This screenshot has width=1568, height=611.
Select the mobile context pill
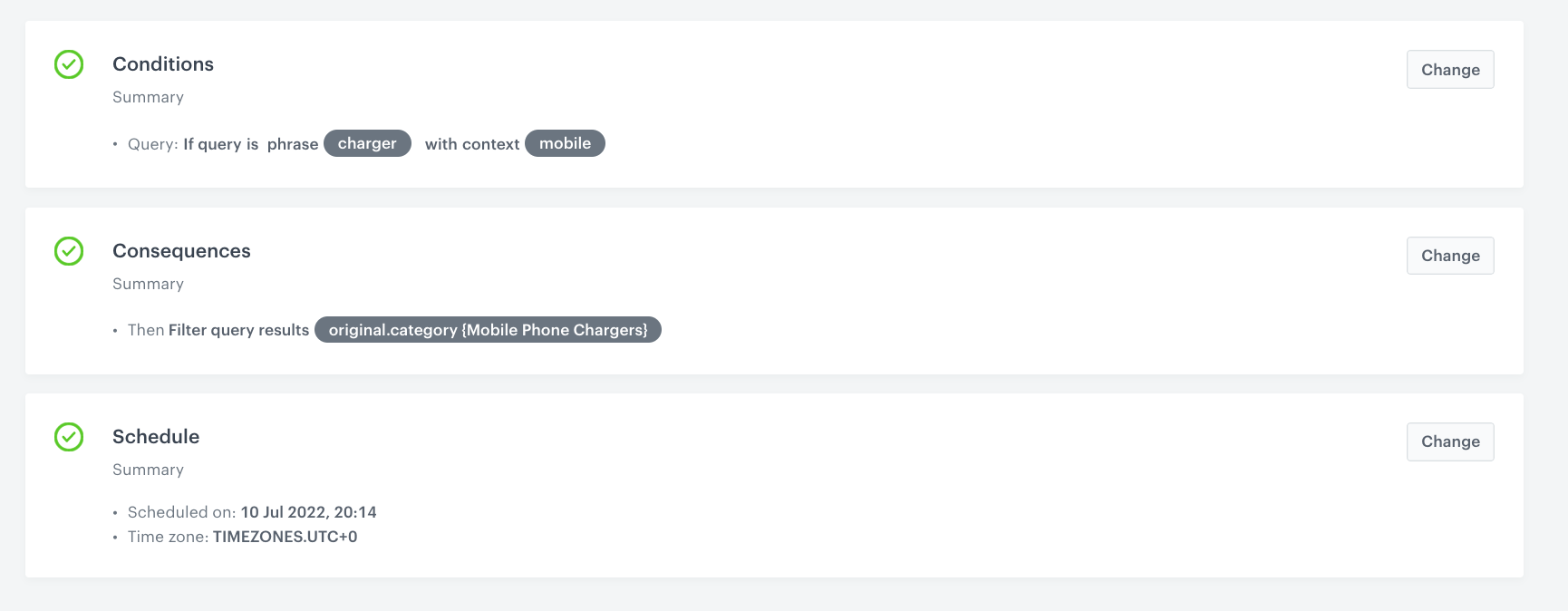565,143
